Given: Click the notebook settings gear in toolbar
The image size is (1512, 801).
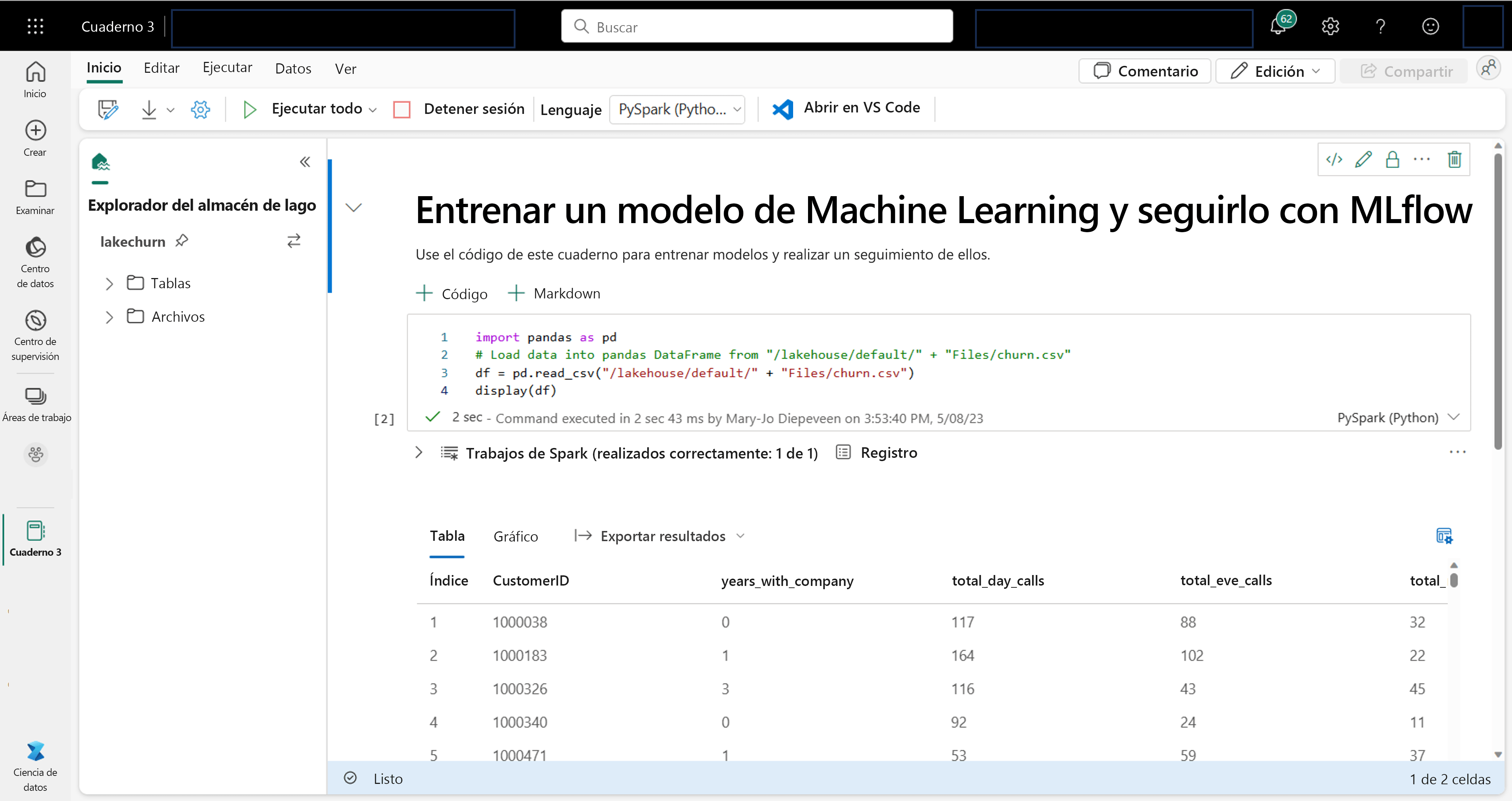Looking at the screenshot, I should click(x=200, y=109).
